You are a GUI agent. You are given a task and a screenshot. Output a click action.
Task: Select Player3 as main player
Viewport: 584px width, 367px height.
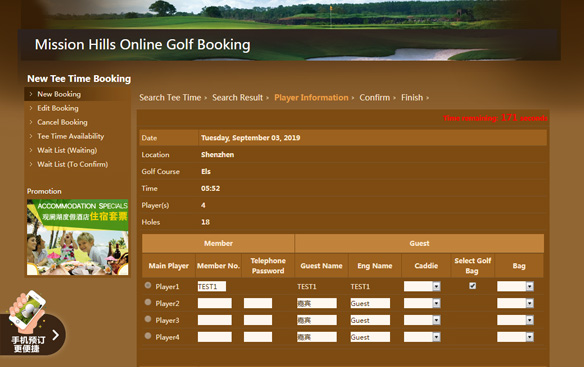(x=148, y=319)
